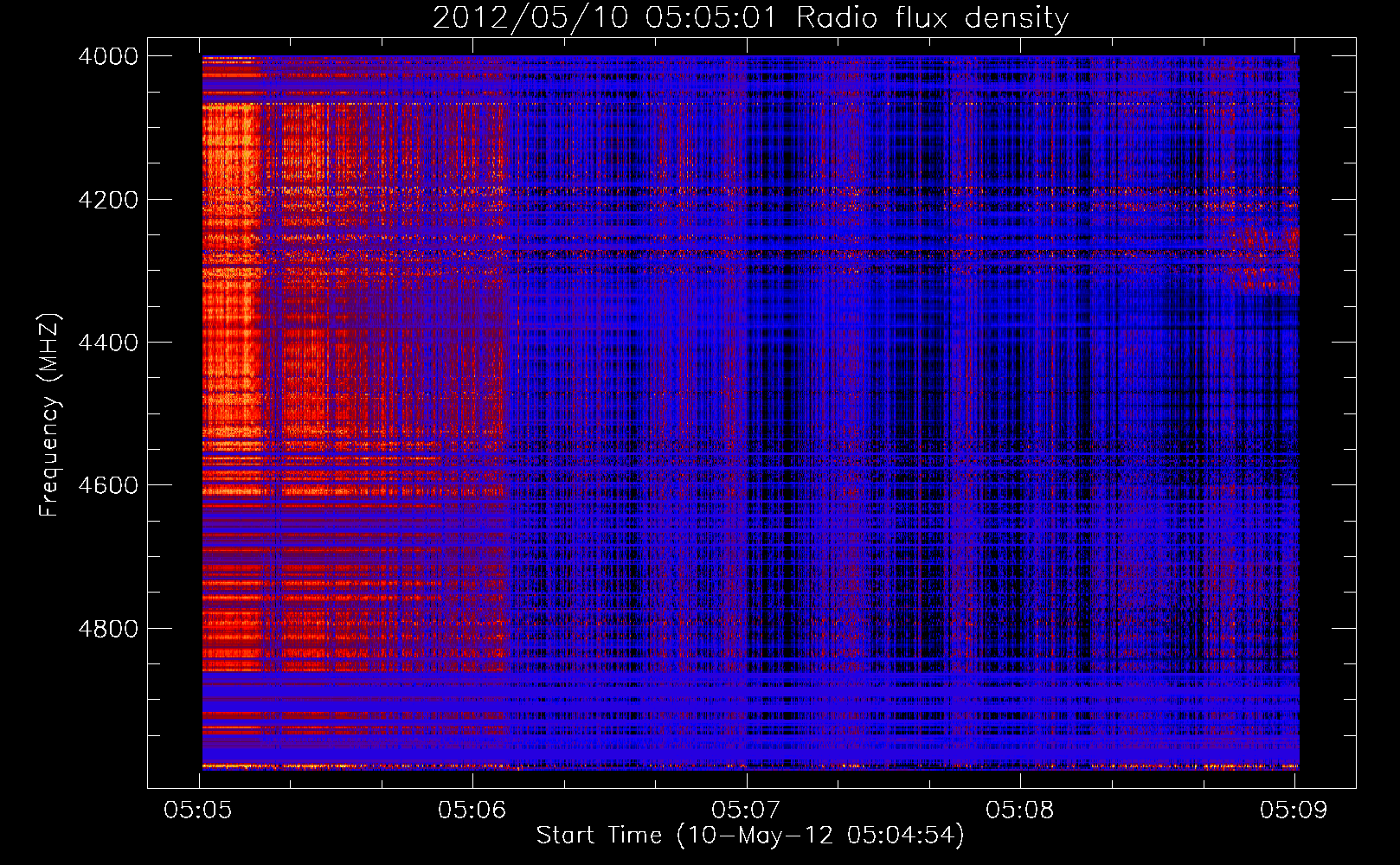Select the 4000 frequency tick label
Viewport: 1400px width, 865px height.
coord(108,56)
